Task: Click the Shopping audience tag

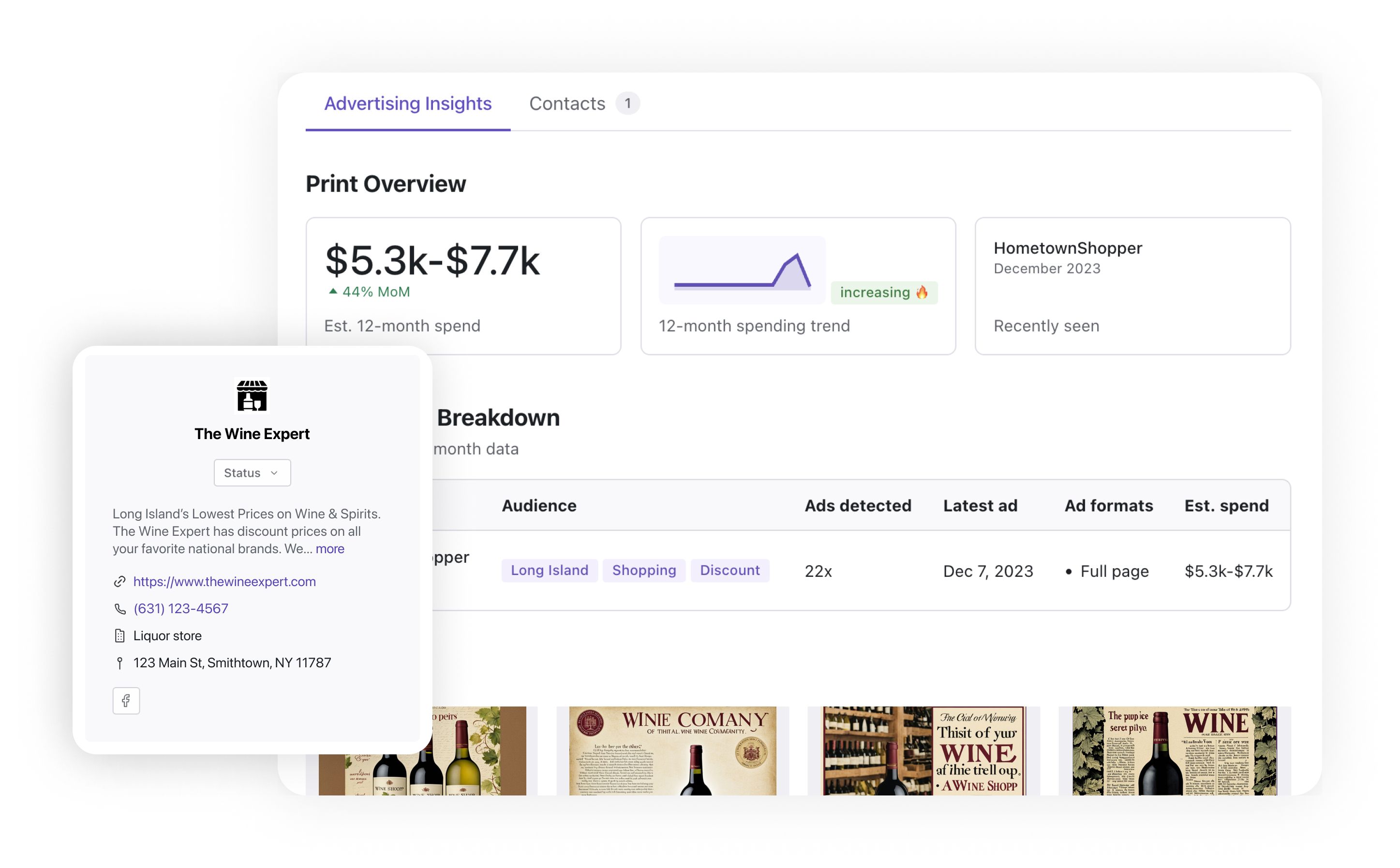Action: (643, 570)
